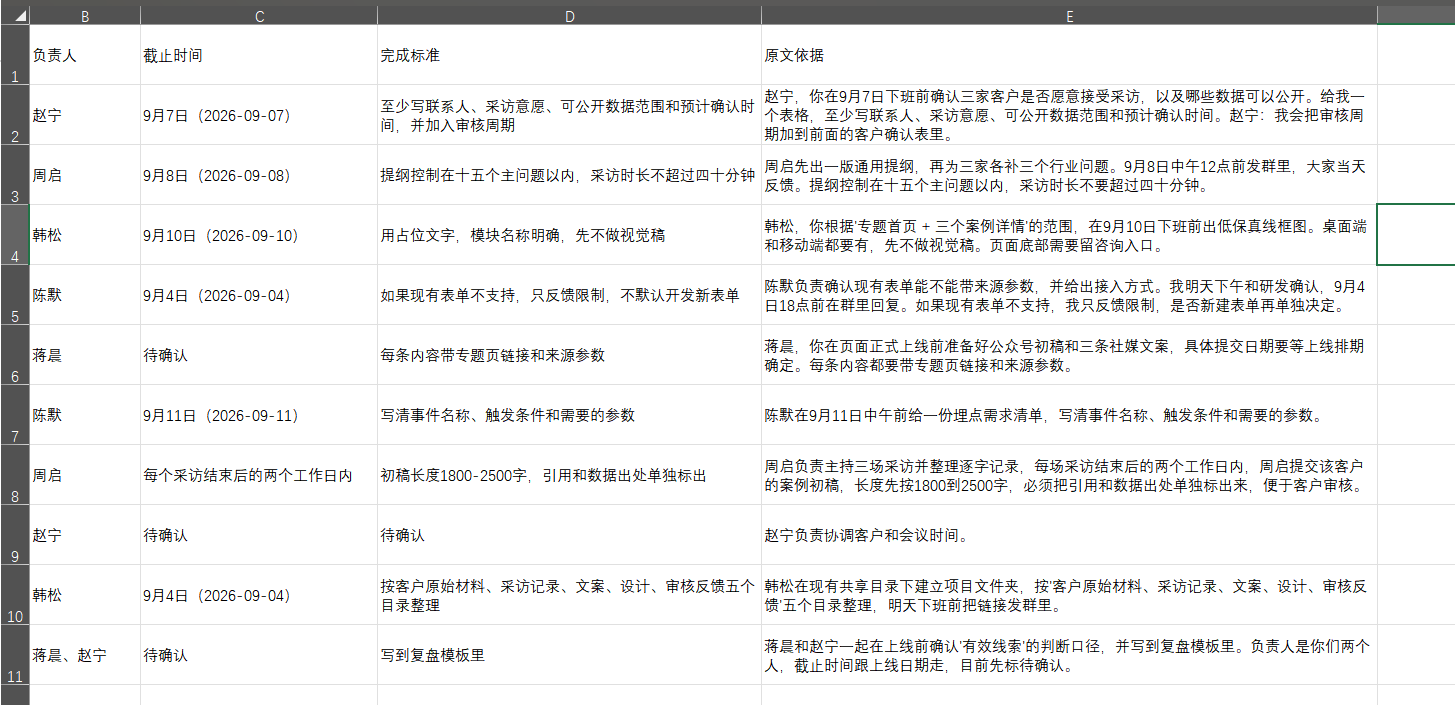Select column C header
The height and width of the screenshot is (705, 1455).
(x=259, y=16)
